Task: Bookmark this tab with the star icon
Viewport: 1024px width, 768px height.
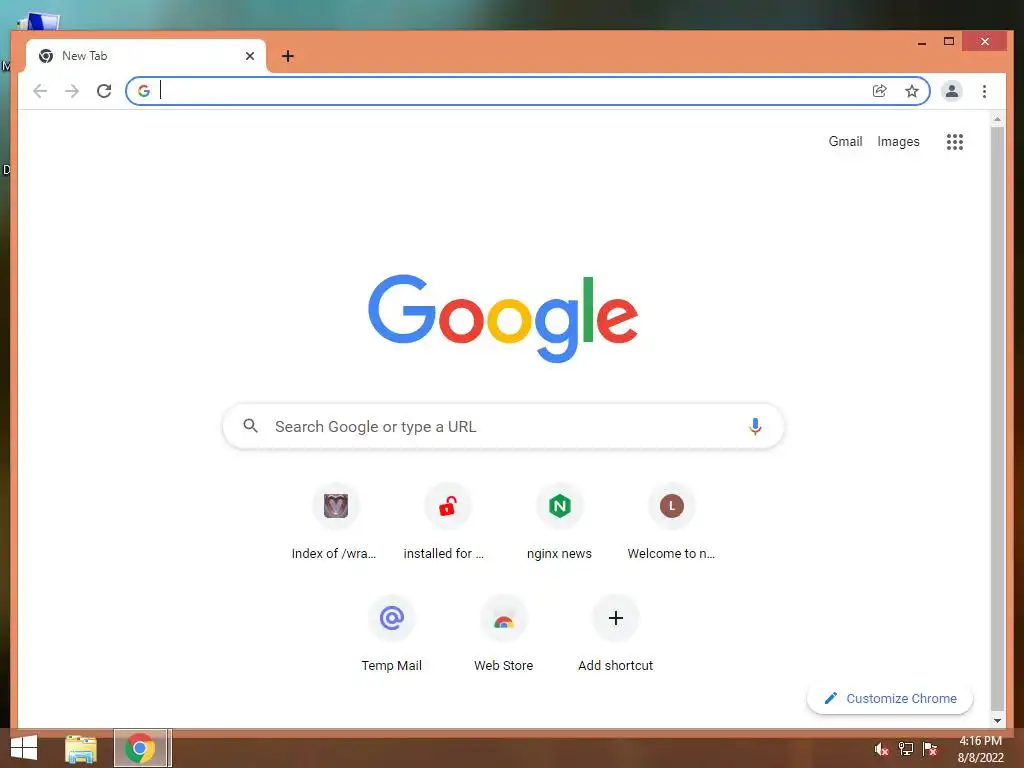Action: (x=912, y=91)
